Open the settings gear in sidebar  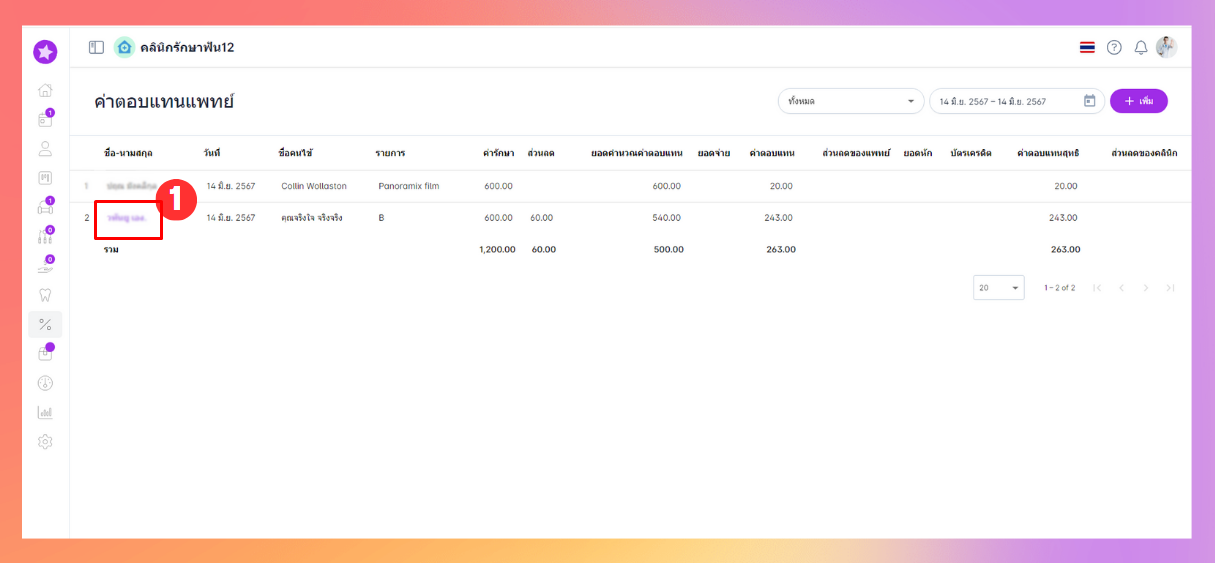pyautogui.click(x=45, y=441)
